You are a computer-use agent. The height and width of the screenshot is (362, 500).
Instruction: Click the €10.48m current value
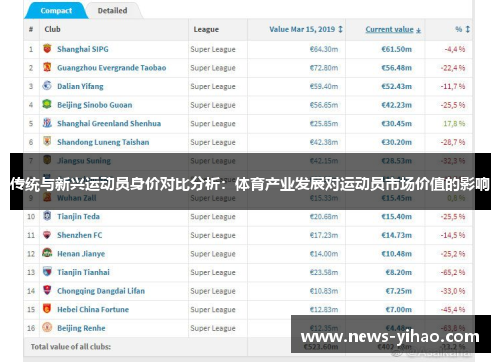[x=396, y=254]
